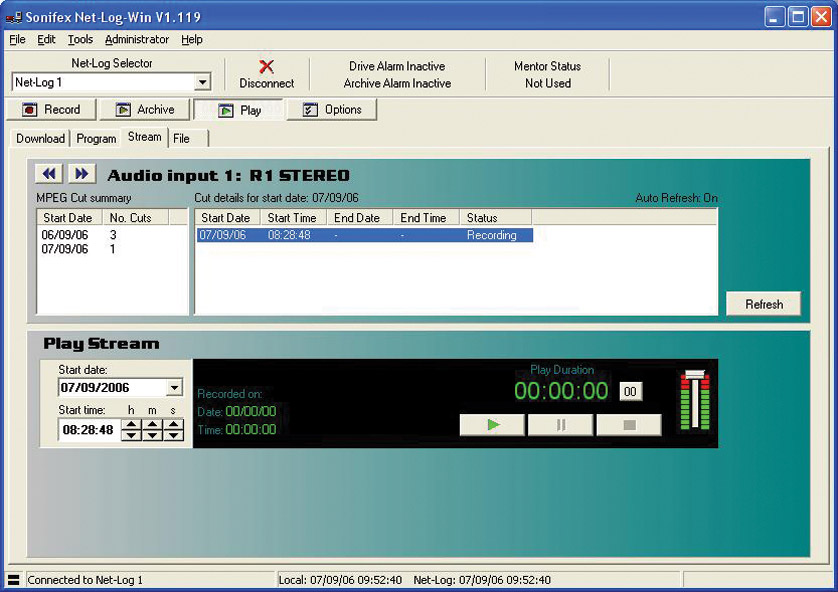The height and width of the screenshot is (592, 838).
Task: Click the Refresh button
Action: [763, 304]
